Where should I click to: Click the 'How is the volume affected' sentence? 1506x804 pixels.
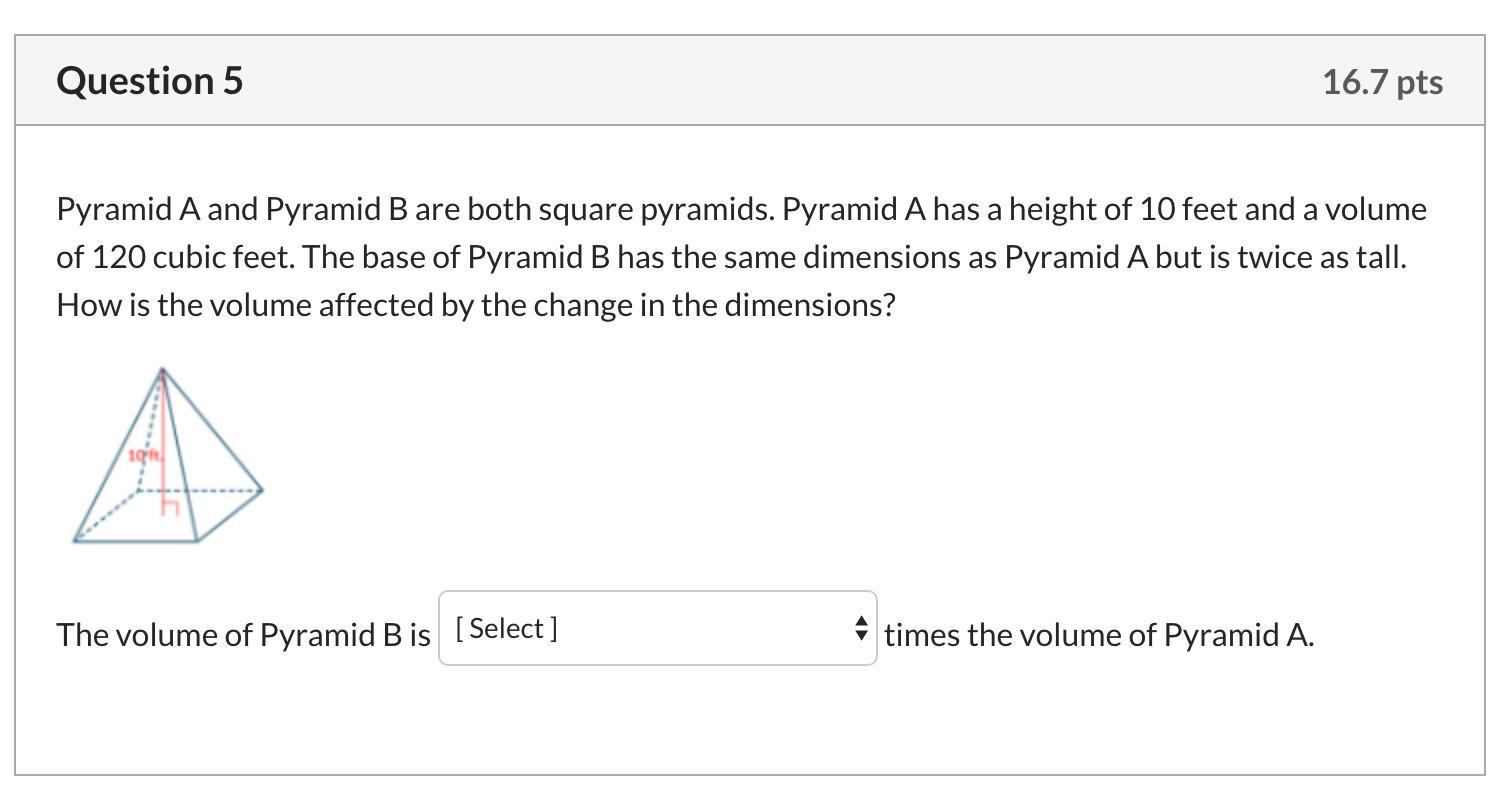tap(475, 305)
